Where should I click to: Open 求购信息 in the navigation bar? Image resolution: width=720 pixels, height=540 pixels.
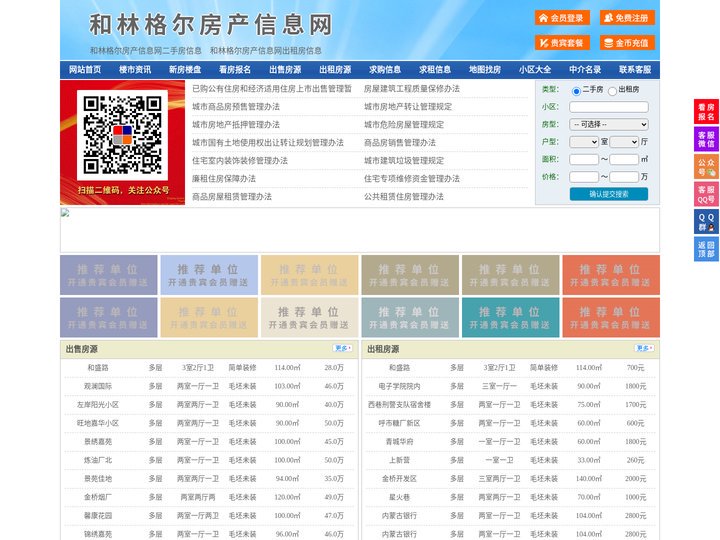pyautogui.click(x=385, y=70)
